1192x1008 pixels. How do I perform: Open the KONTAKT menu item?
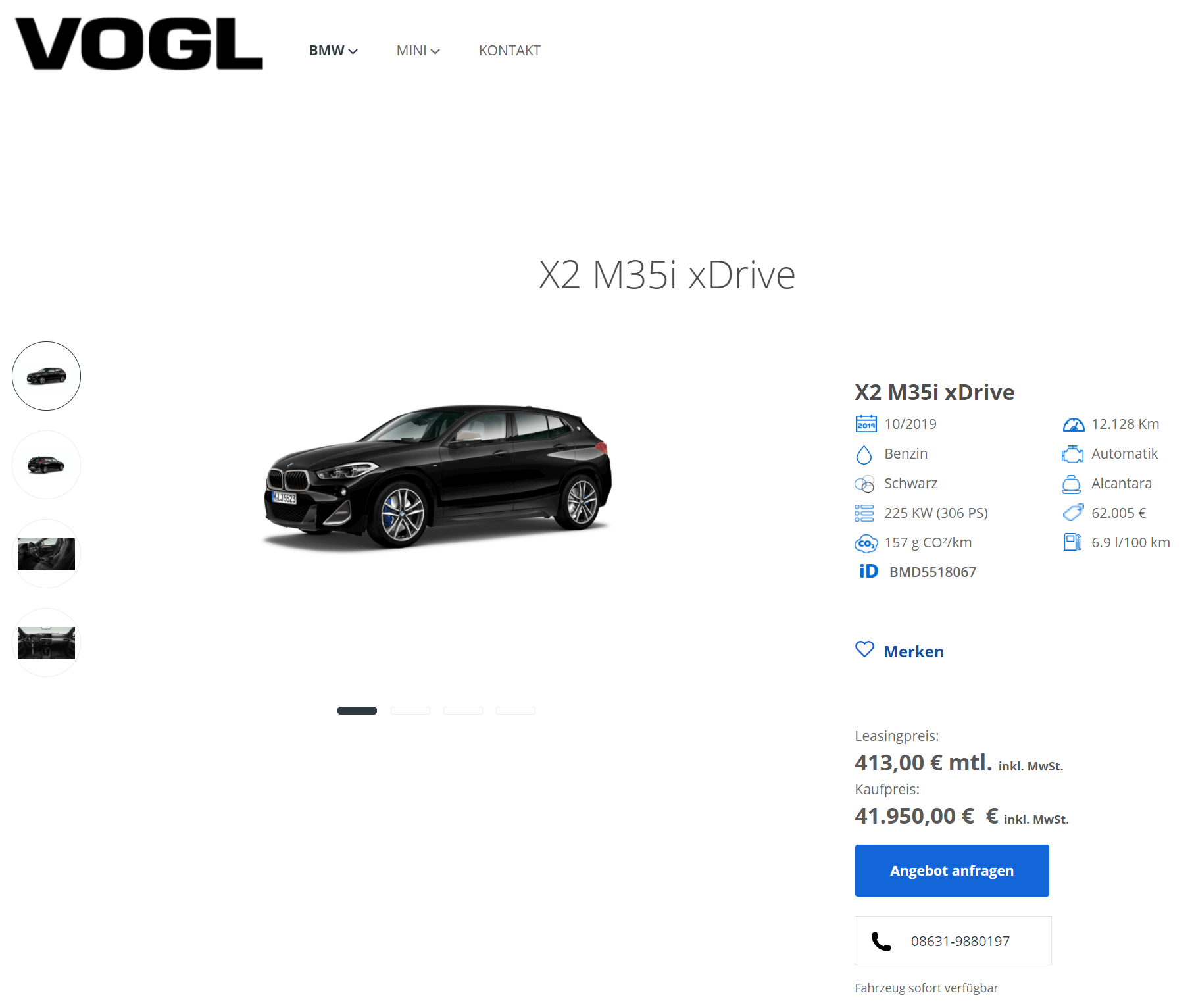point(509,51)
